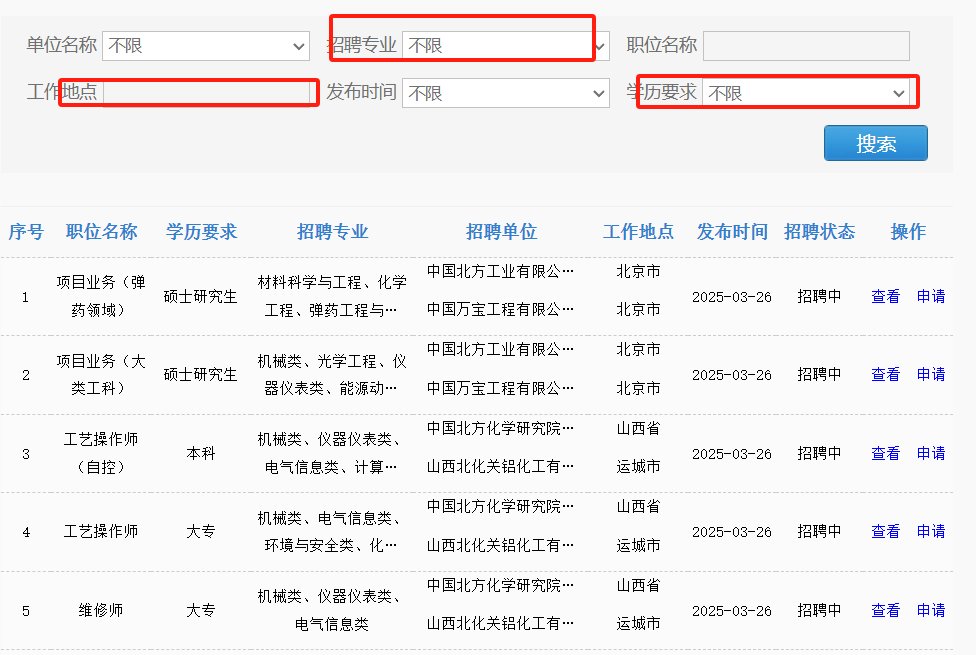Apply for 工艺操作师（自控） position
The height and width of the screenshot is (655, 976).
(930, 452)
